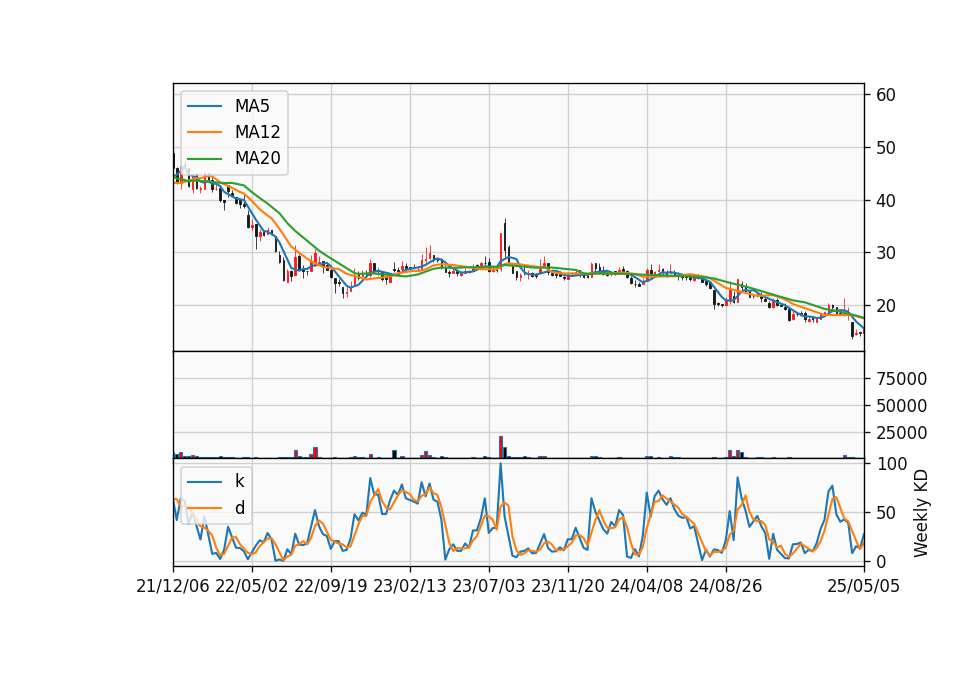Image resolution: width=960 pixels, height=690 pixels.
Task: Click the price axis value 20
Action: tap(886, 306)
